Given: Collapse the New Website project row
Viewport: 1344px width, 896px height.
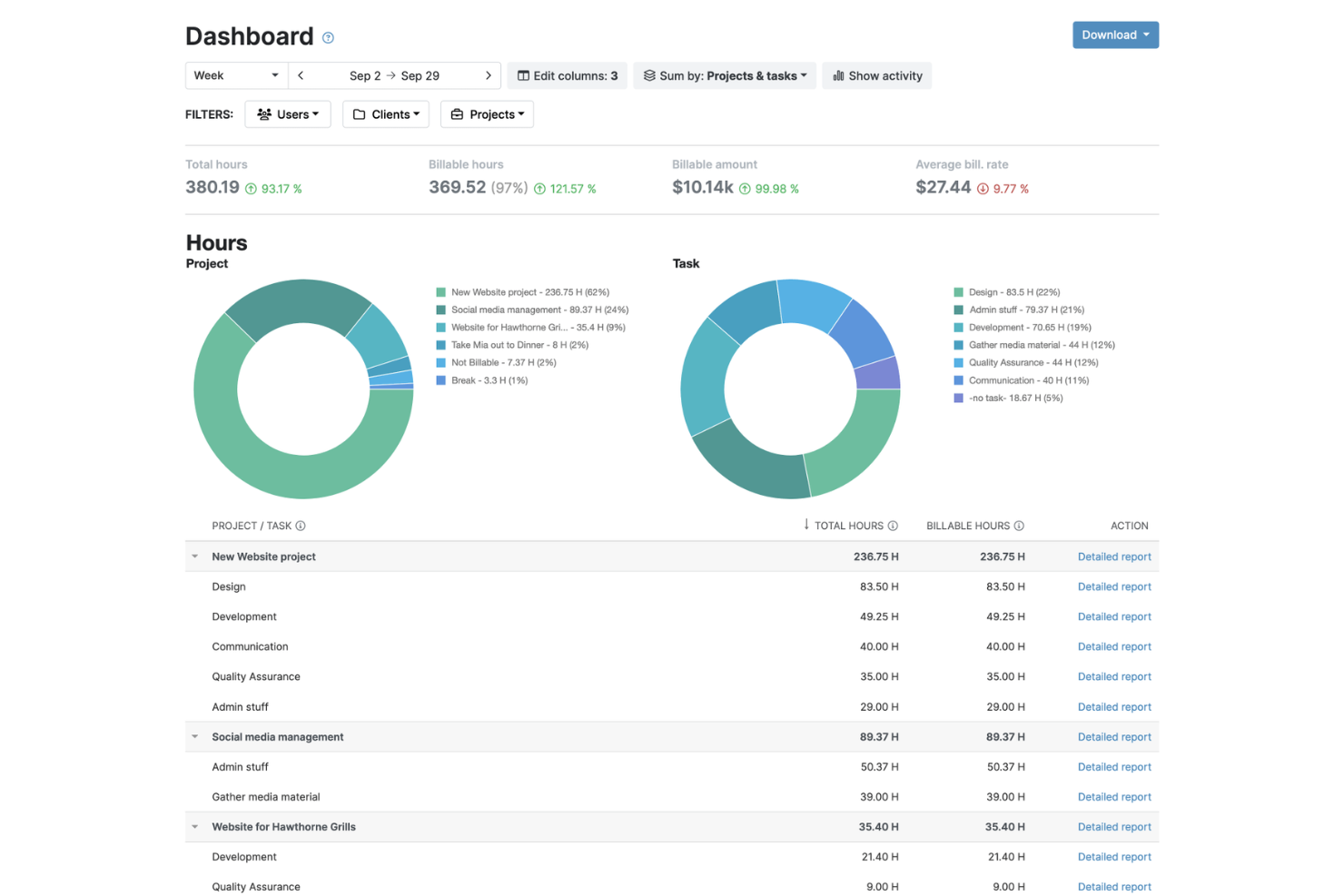Looking at the screenshot, I should [x=194, y=556].
